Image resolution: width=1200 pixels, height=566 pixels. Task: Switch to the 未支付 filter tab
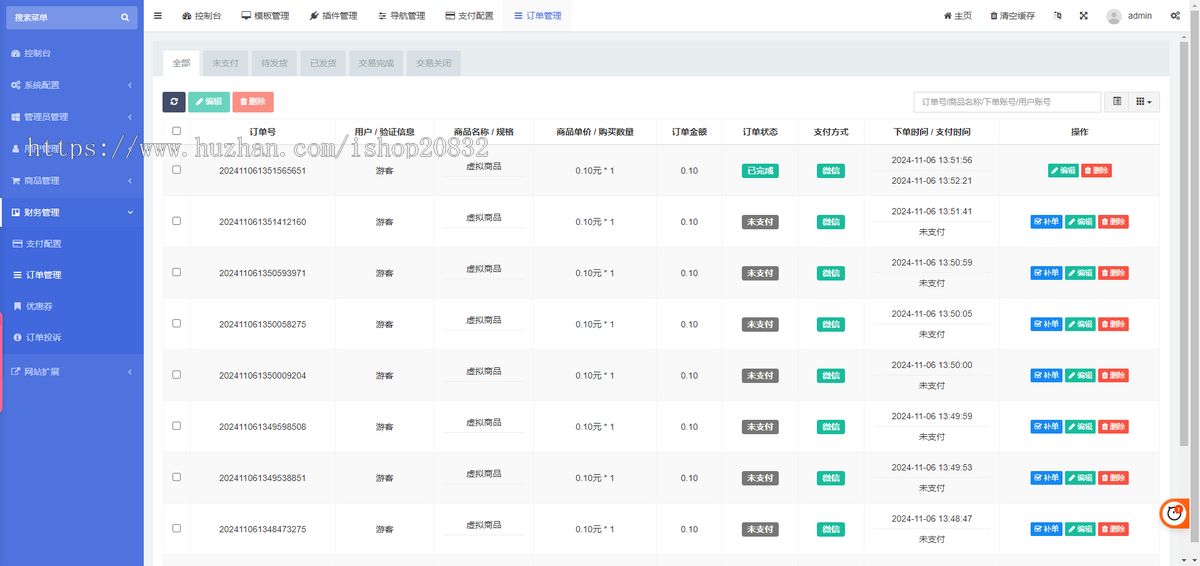coord(225,63)
